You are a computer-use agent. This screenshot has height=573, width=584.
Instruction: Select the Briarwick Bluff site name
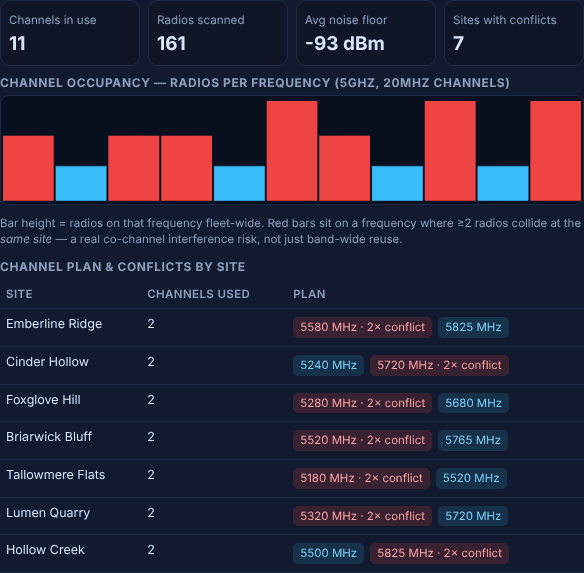49,437
